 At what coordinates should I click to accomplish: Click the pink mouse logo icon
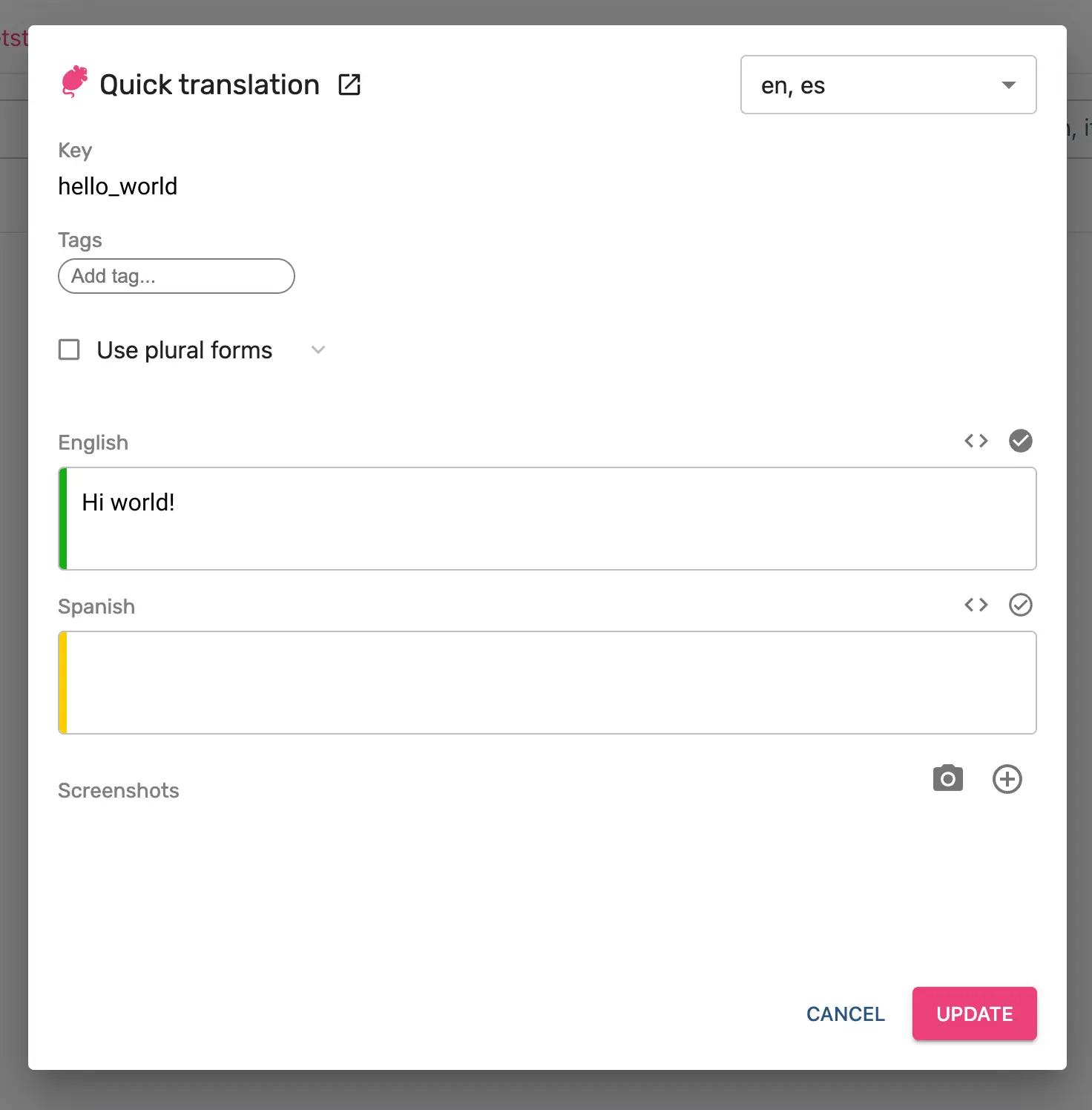(x=75, y=82)
